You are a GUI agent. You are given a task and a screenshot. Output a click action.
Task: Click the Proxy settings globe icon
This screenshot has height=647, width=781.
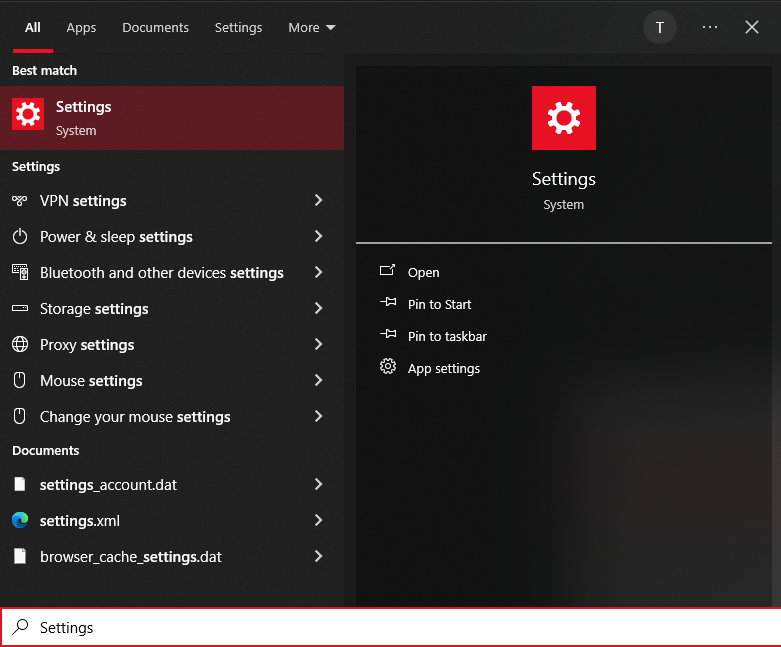coord(20,344)
